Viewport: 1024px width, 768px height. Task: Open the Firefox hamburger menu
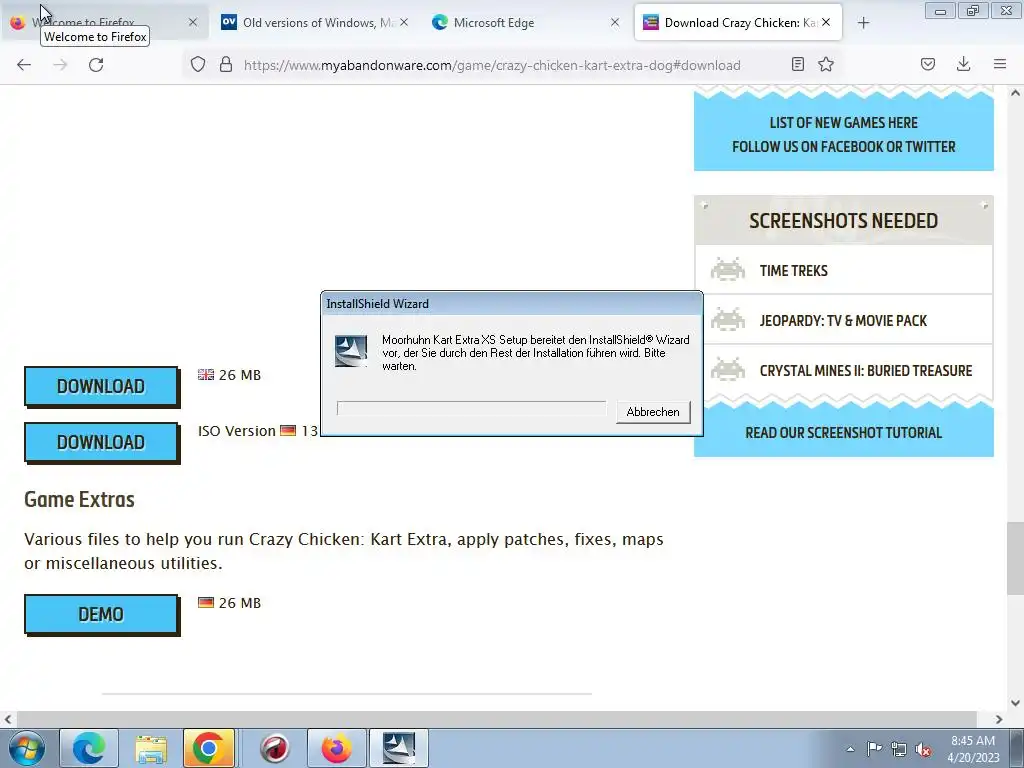coord(1000,64)
